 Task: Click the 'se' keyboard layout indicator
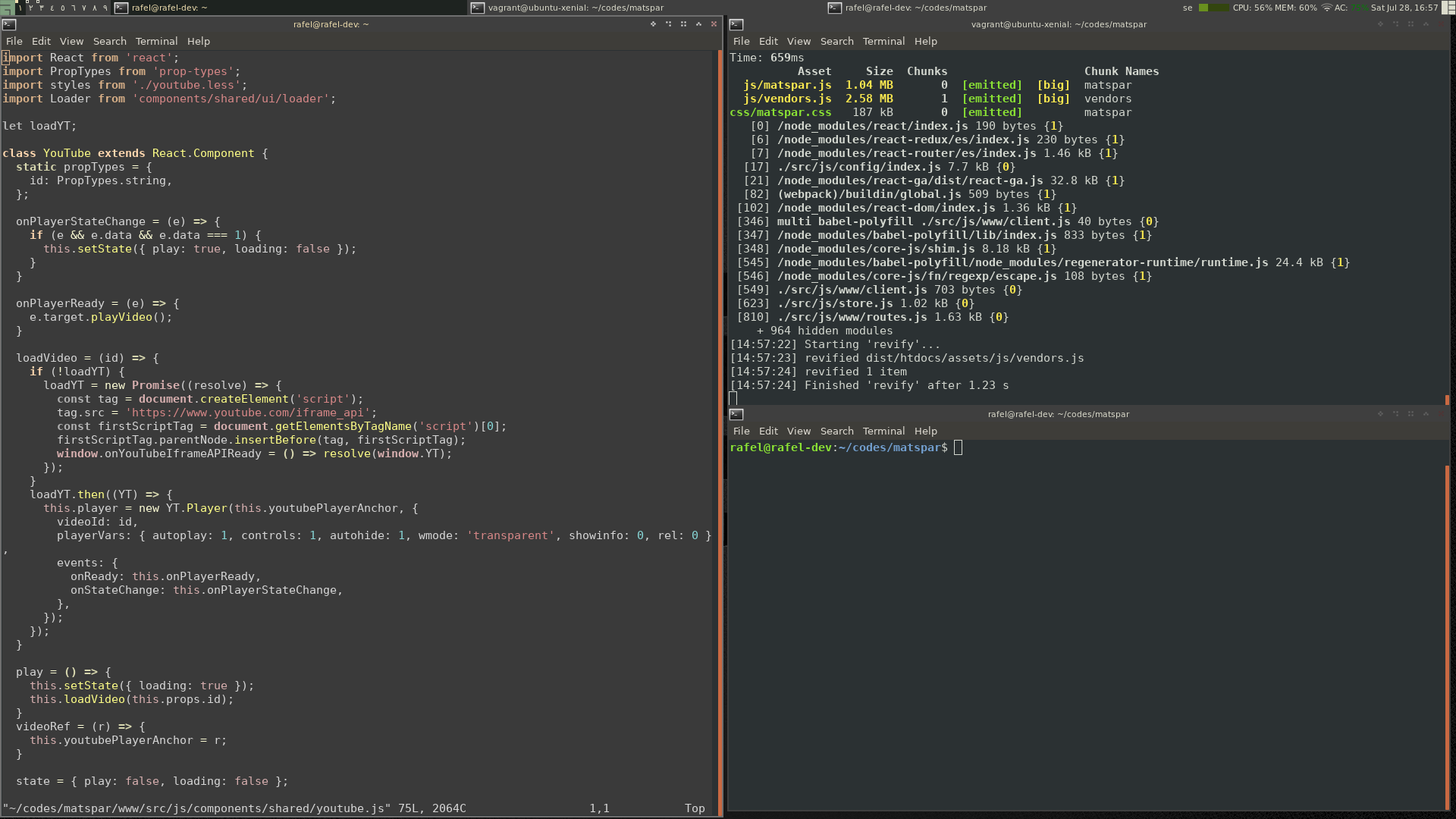[x=1188, y=8]
